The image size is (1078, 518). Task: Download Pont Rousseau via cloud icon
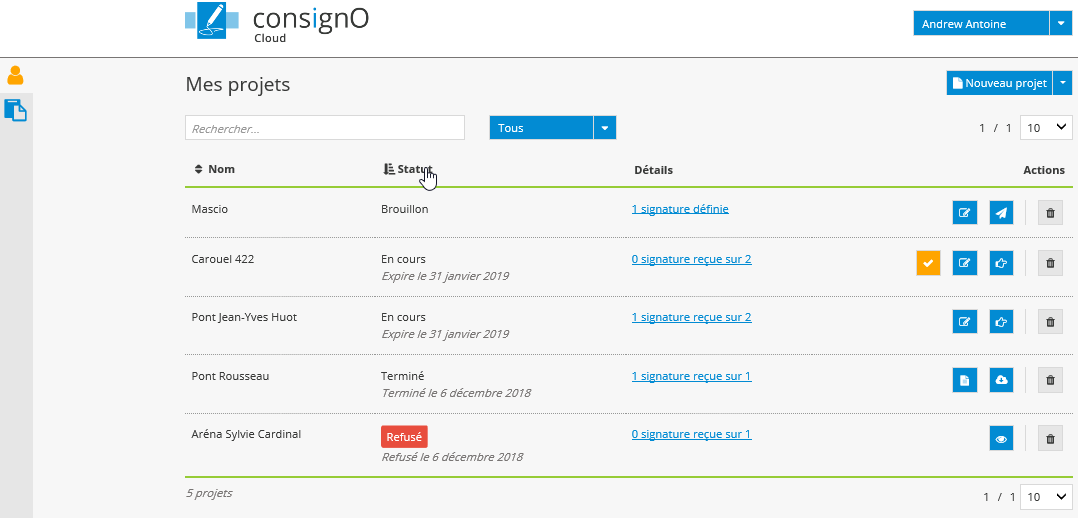(x=1001, y=380)
